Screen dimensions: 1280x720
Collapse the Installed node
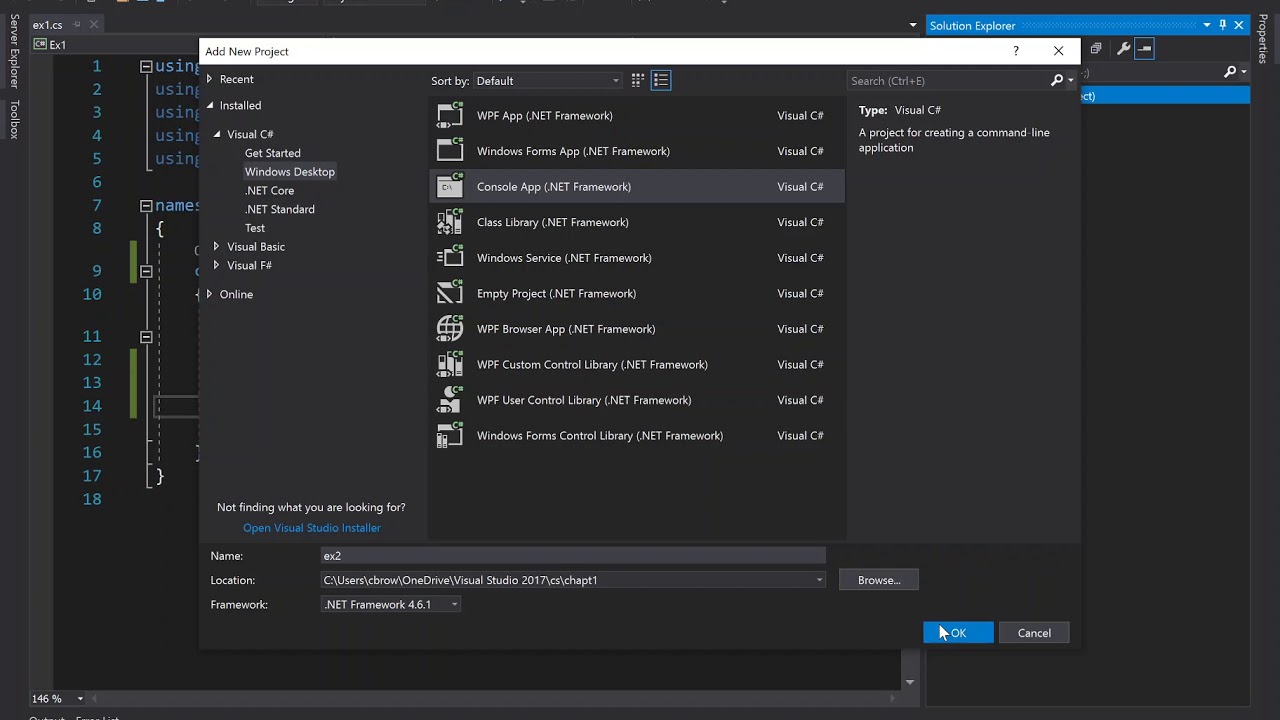pos(210,105)
